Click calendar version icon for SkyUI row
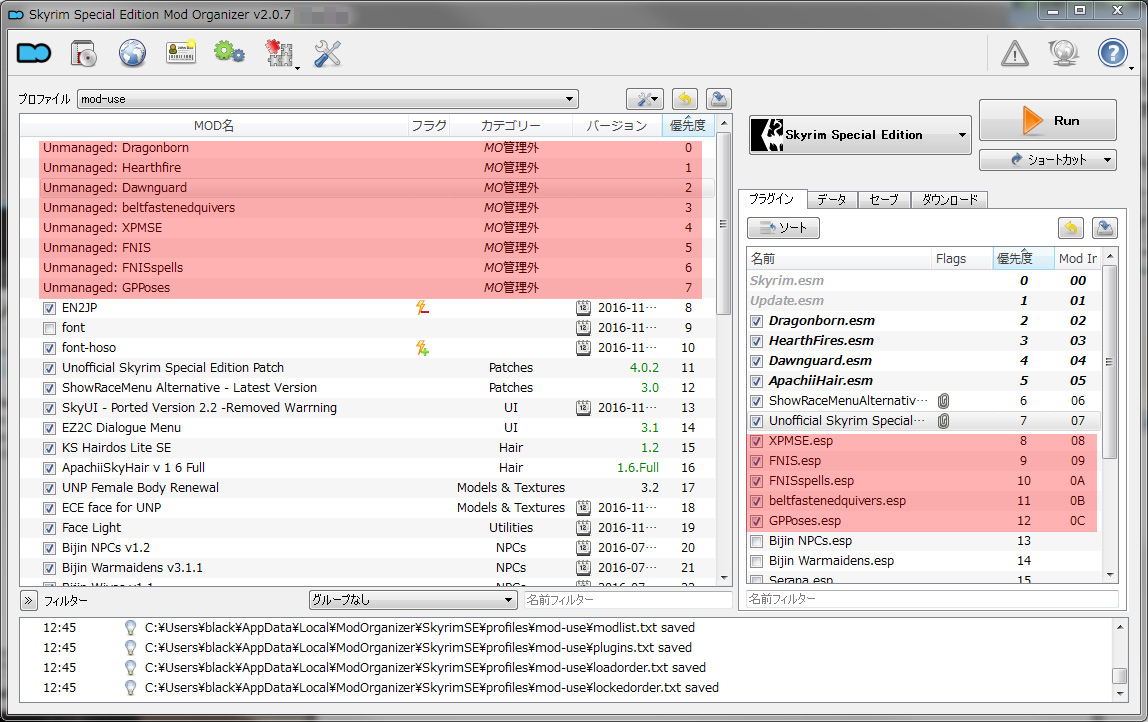The image size is (1148, 722). click(583, 408)
